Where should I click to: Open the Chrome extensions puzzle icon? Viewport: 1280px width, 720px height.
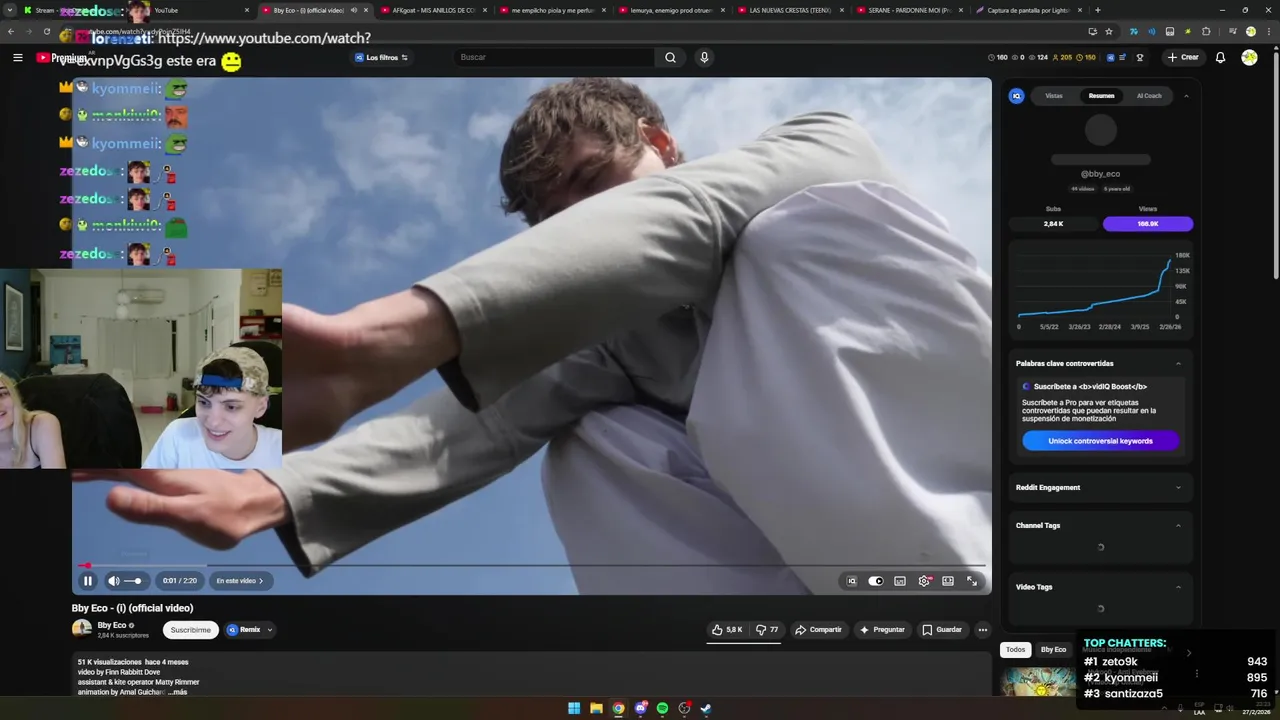(1206, 32)
